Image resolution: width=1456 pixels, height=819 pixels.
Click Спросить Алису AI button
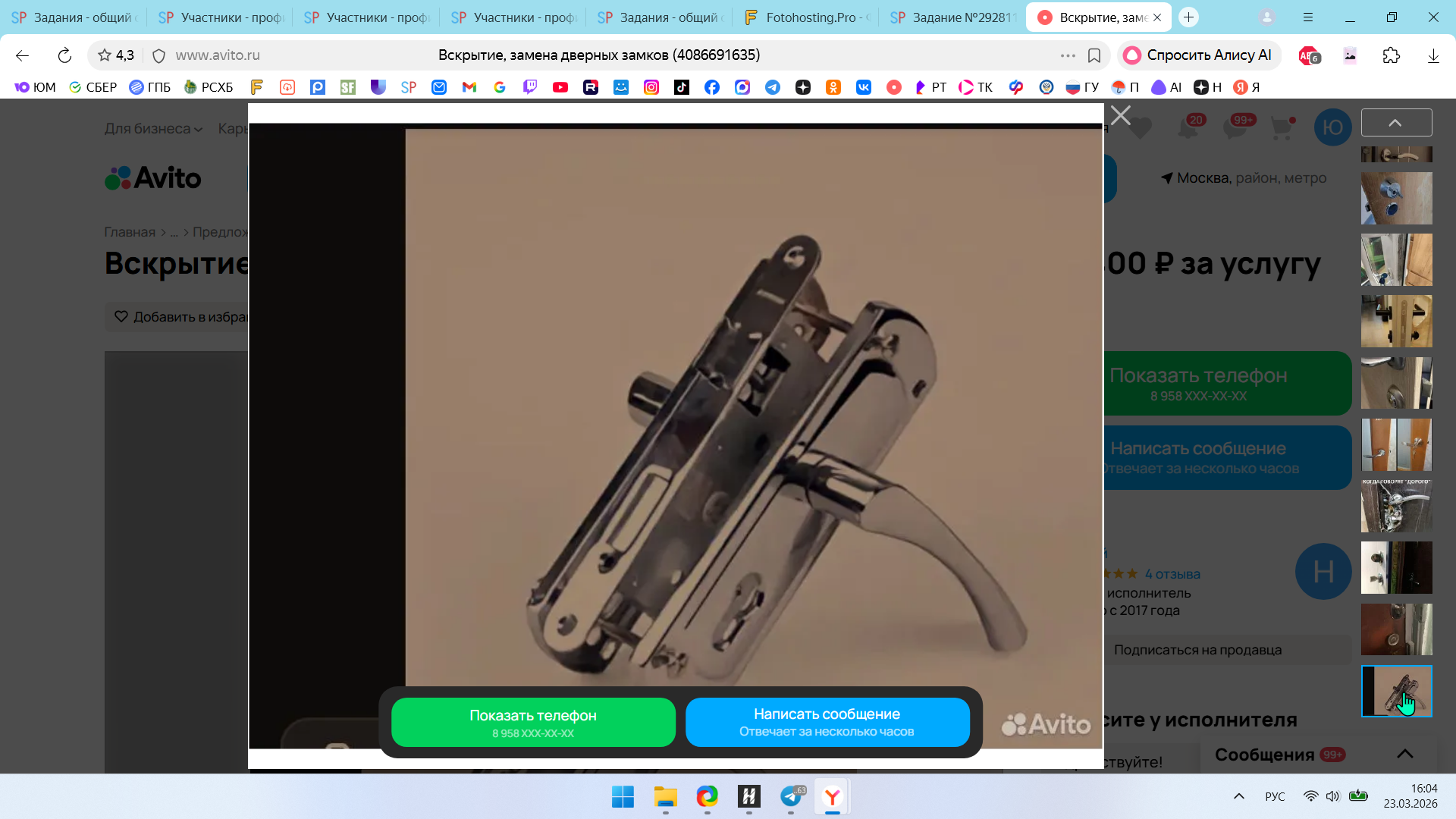tap(1199, 55)
